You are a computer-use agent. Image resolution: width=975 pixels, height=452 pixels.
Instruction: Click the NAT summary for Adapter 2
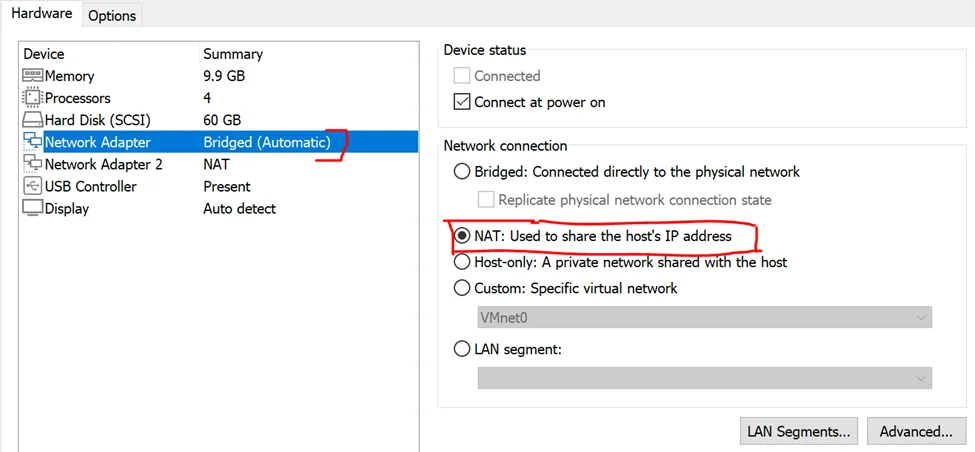(x=216, y=164)
